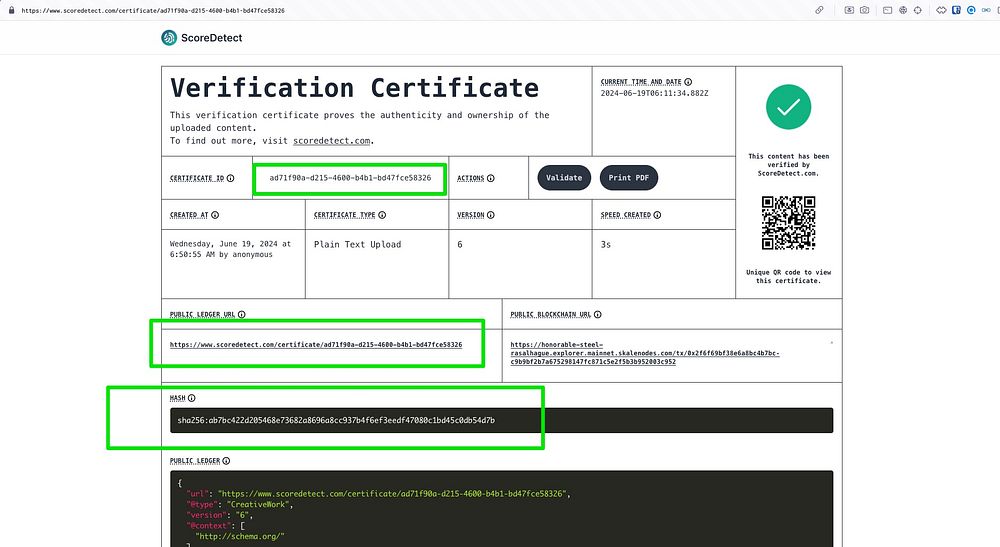Open the skalenodes public blockchain URL link
Viewport: 1000px width, 547px height.
click(x=645, y=353)
